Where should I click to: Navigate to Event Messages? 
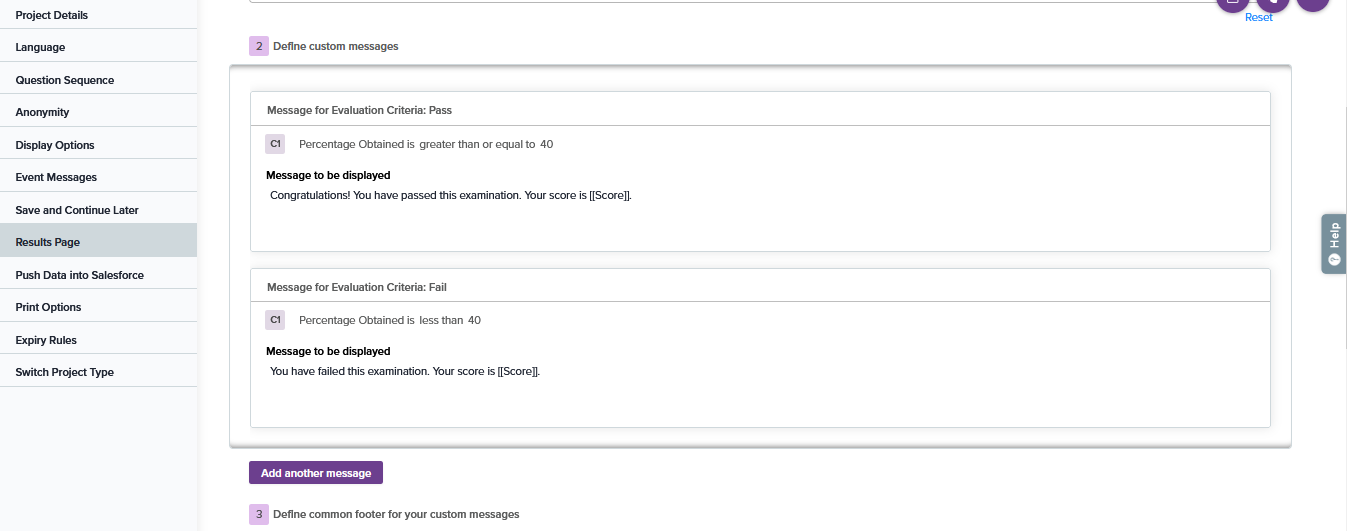click(x=56, y=177)
